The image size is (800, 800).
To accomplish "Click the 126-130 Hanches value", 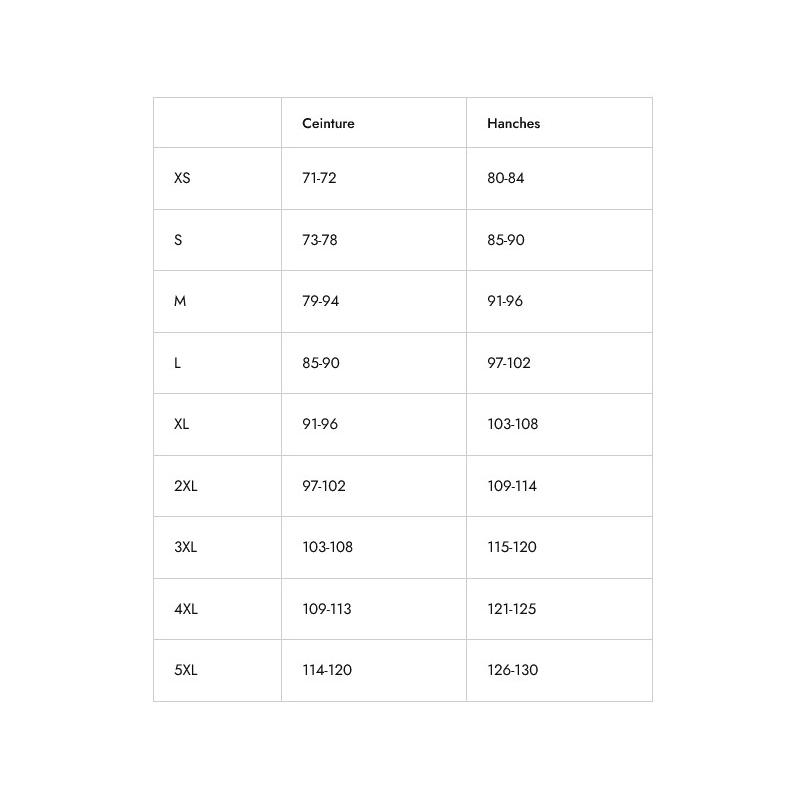I will point(513,670).
